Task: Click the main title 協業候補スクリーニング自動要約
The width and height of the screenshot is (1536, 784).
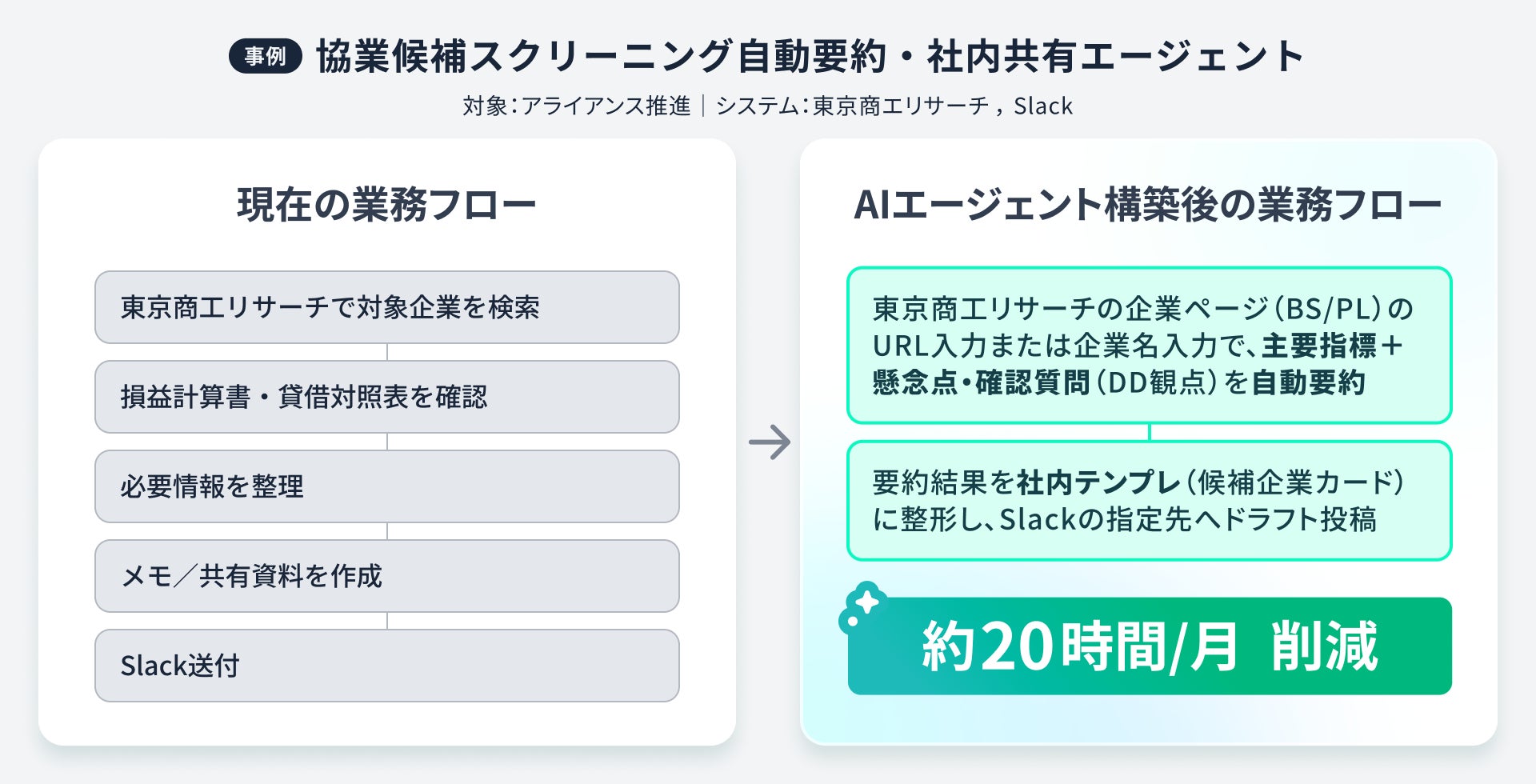Action: (x=602, y=56)
